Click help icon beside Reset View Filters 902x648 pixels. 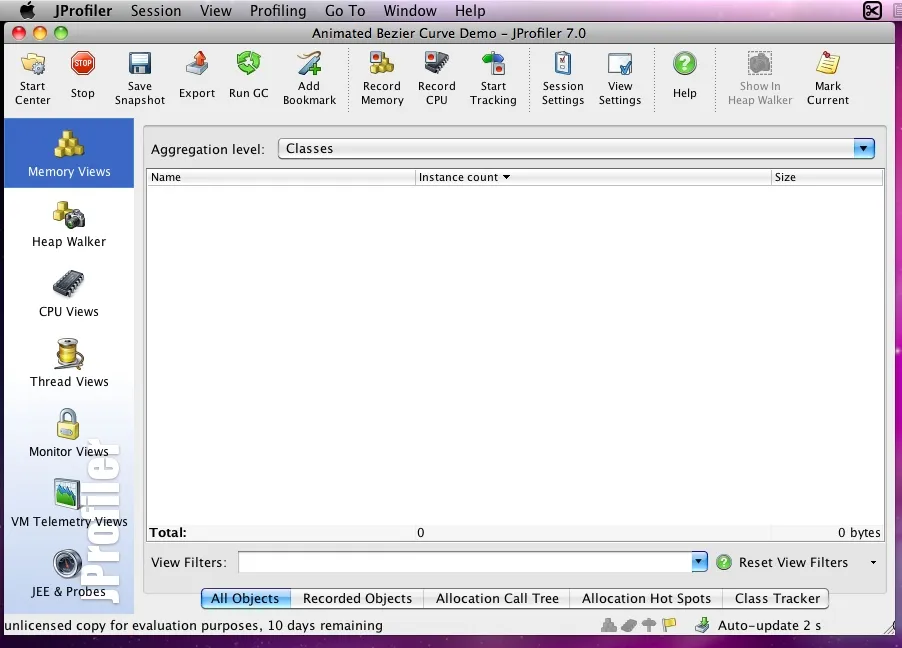[x=724, y=562]
